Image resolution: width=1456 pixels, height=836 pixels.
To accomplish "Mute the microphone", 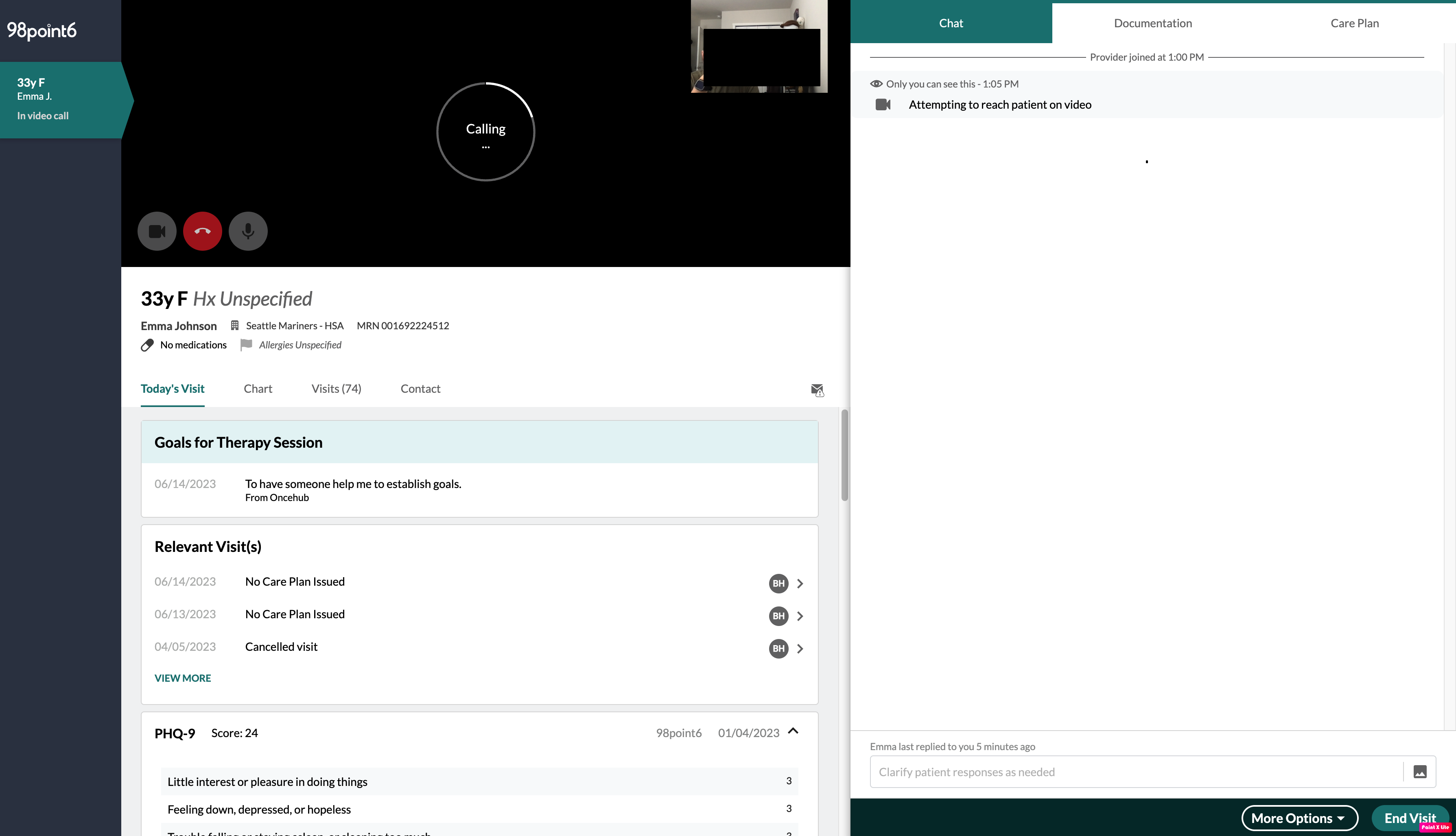I will click(x=248, y=232).
